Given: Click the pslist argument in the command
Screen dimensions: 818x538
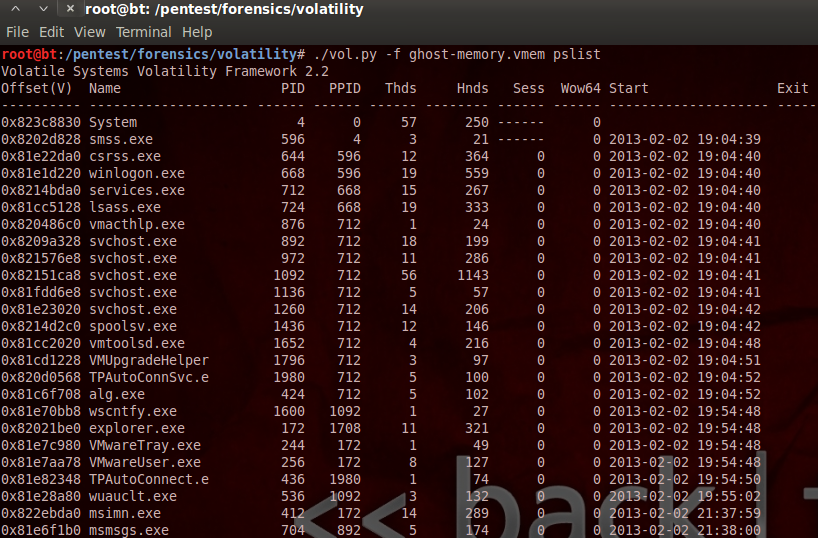Looking at the screenshot, I should coord(577,54).
